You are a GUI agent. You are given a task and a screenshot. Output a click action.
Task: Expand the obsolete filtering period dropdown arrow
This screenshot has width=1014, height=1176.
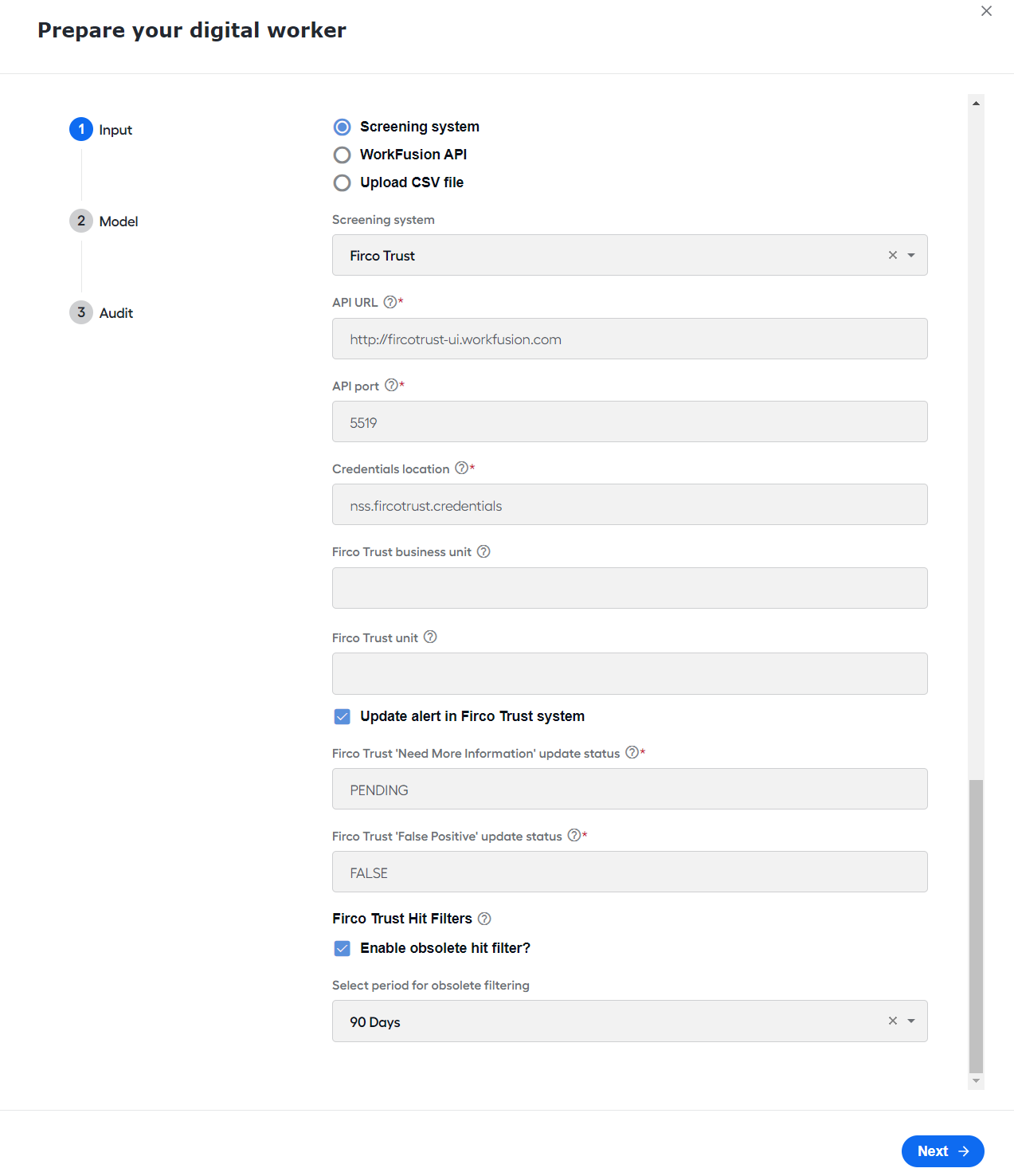click(911, 1021)
